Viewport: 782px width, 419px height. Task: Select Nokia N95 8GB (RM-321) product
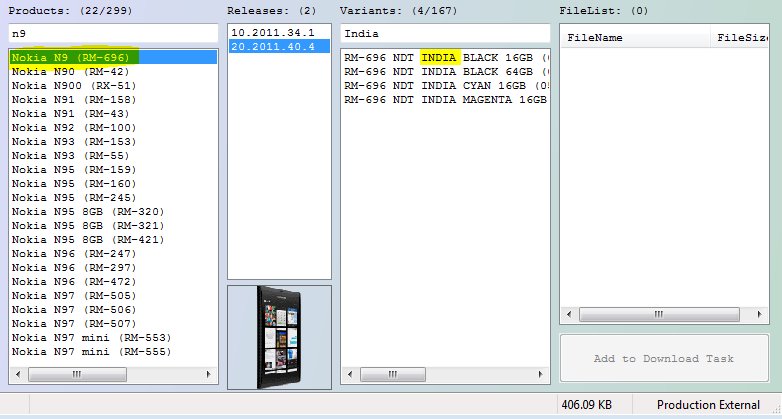click(x=113, y=225)
